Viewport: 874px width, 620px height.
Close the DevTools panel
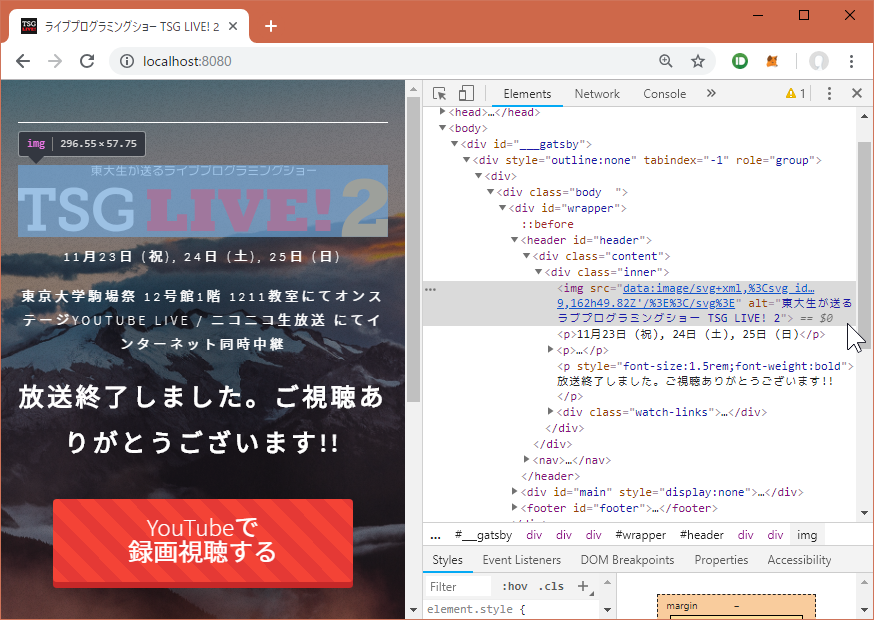pos(857,93)
